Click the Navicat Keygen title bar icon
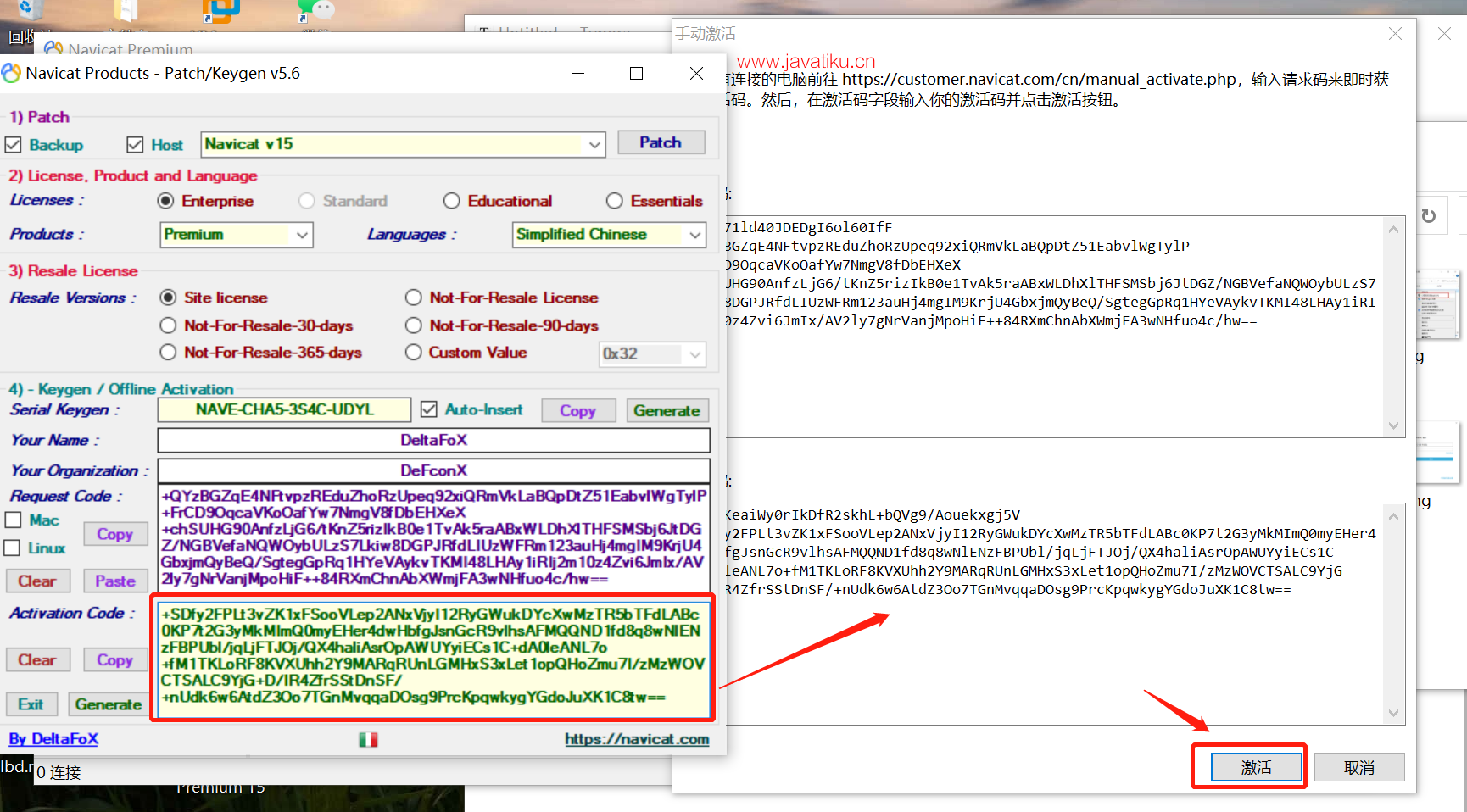 pyautogui.click(x=11, y=74)
